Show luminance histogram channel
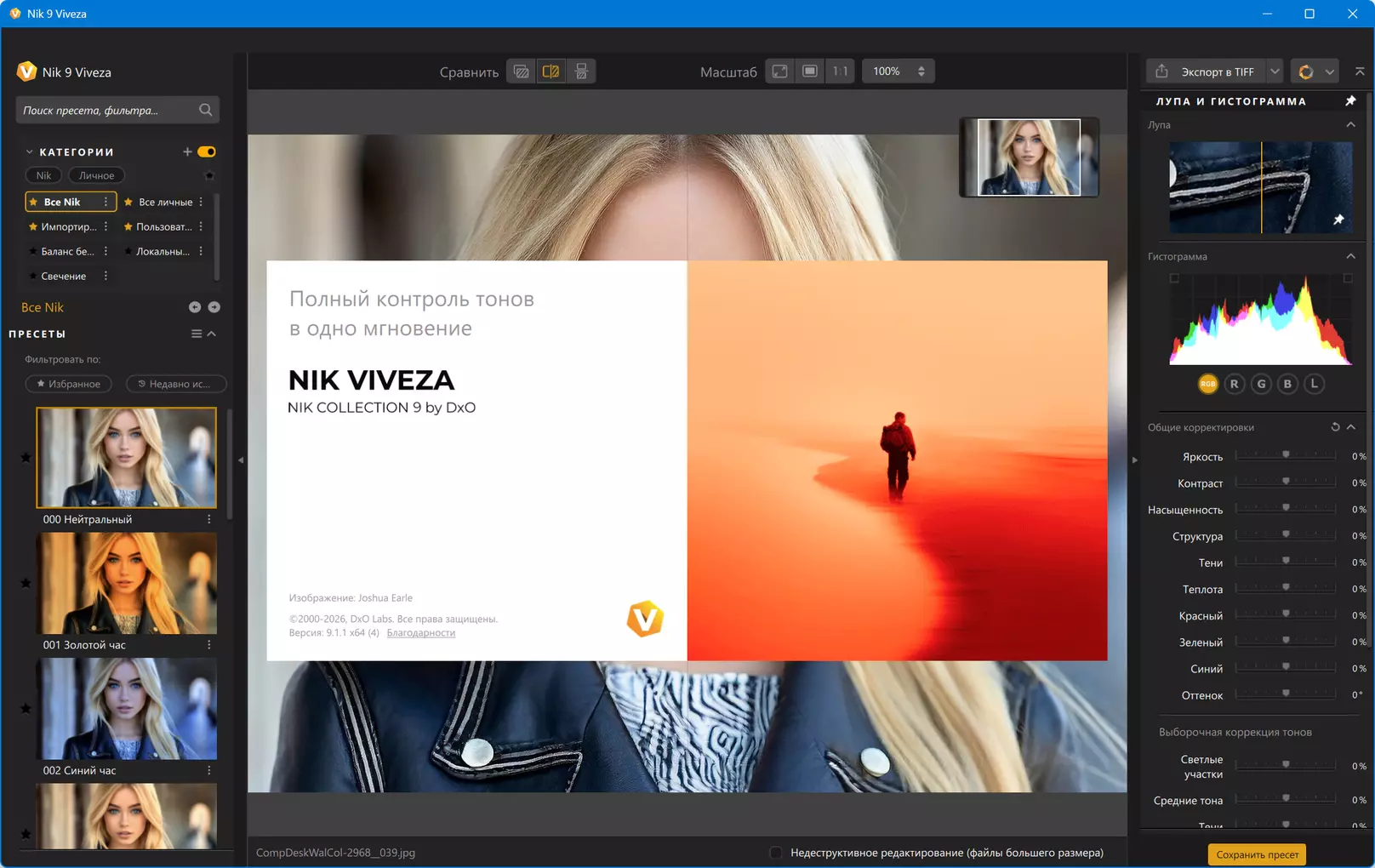 pos(1315,384)
